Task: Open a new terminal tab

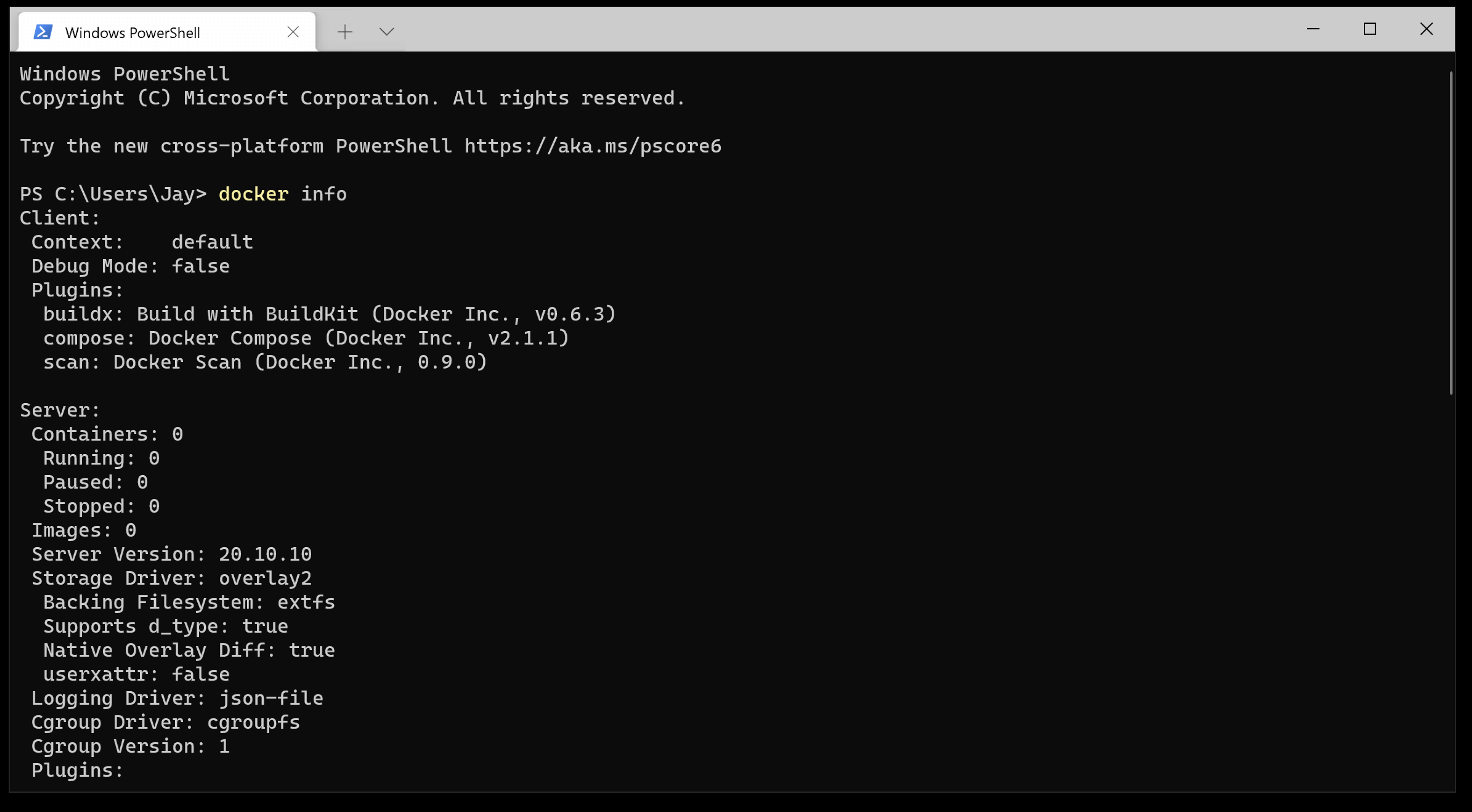Action: coord(345,32)
